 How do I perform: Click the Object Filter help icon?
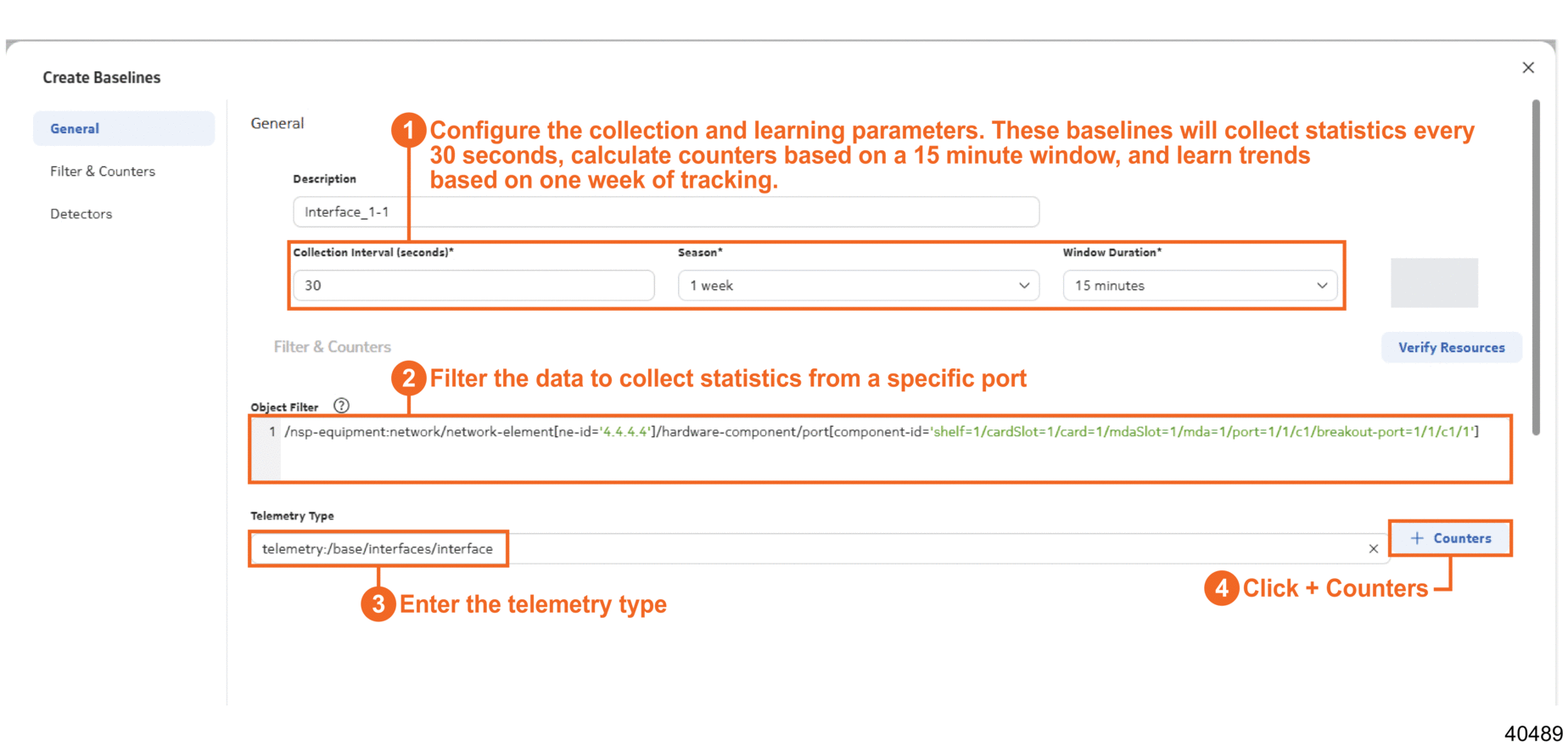click(341, 406)
